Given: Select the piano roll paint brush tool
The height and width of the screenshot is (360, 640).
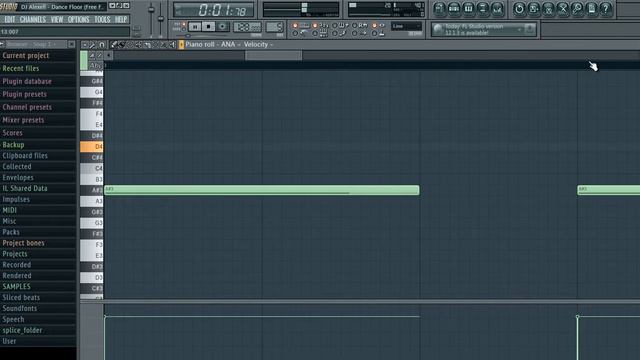Looking at the screenshot, I should point(122,44).
